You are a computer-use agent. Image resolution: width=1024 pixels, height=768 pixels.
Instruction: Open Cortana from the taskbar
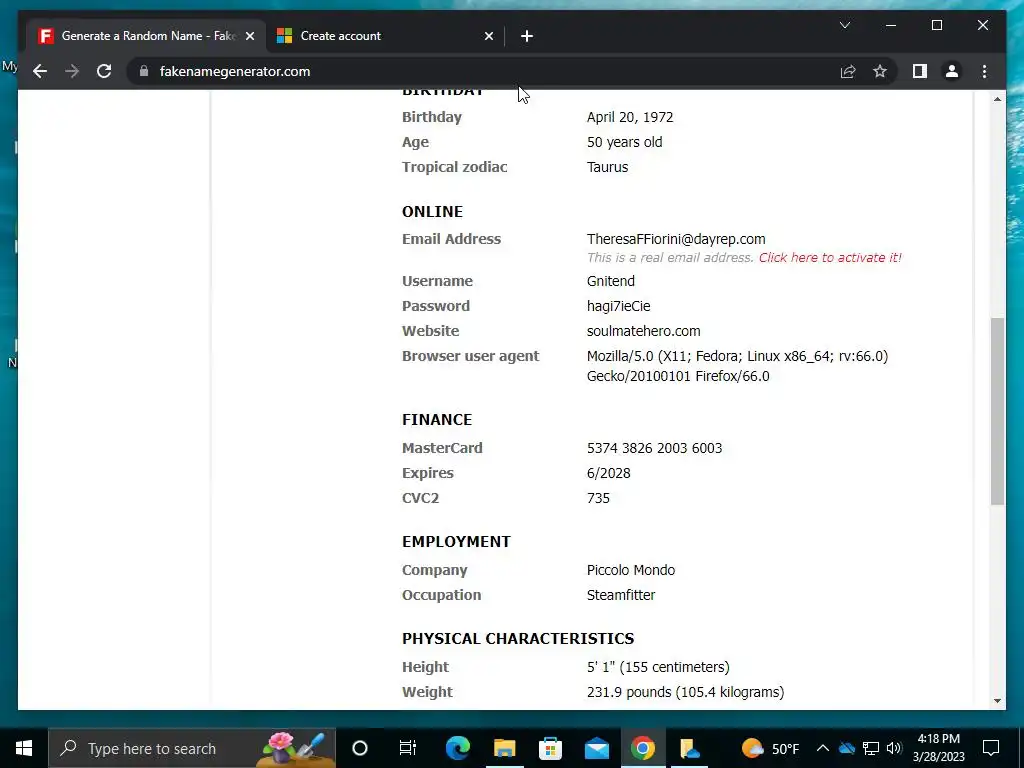[360, 748]
